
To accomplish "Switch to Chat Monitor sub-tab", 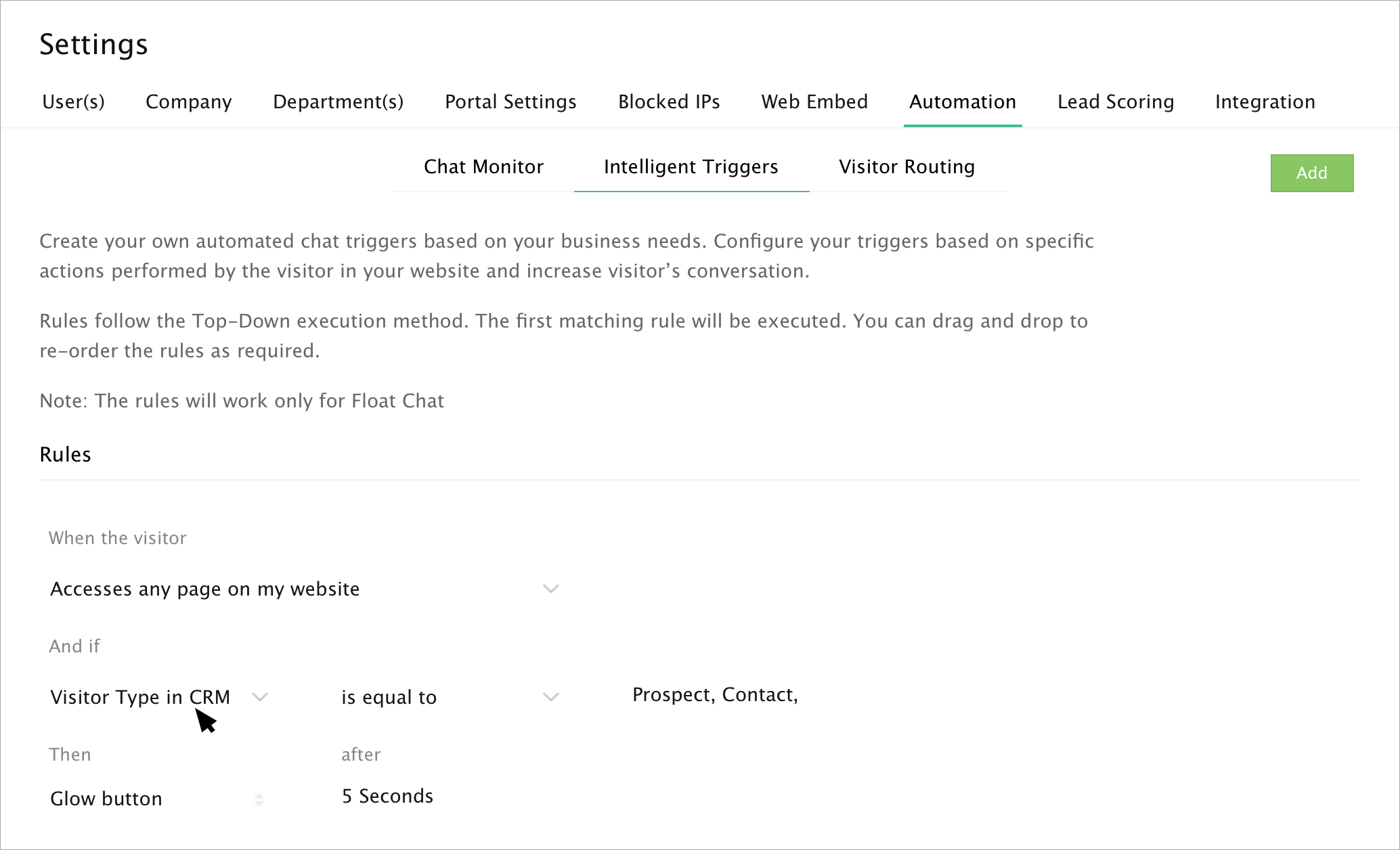I will pyautogui.click(x=483, y=166).
